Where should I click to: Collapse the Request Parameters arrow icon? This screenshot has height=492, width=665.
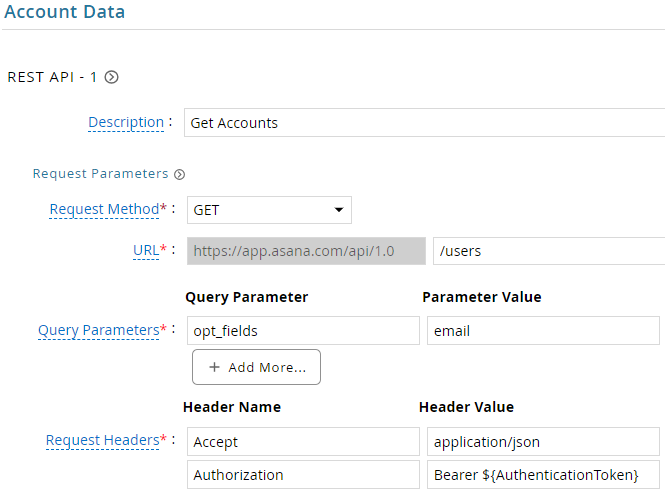pos(180,174)
